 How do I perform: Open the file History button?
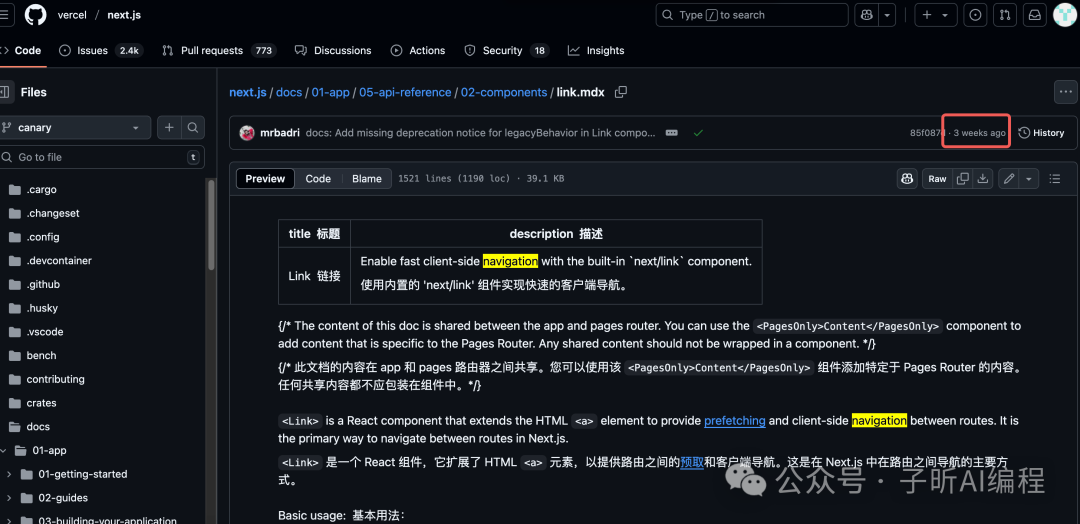click(1041, 133)
